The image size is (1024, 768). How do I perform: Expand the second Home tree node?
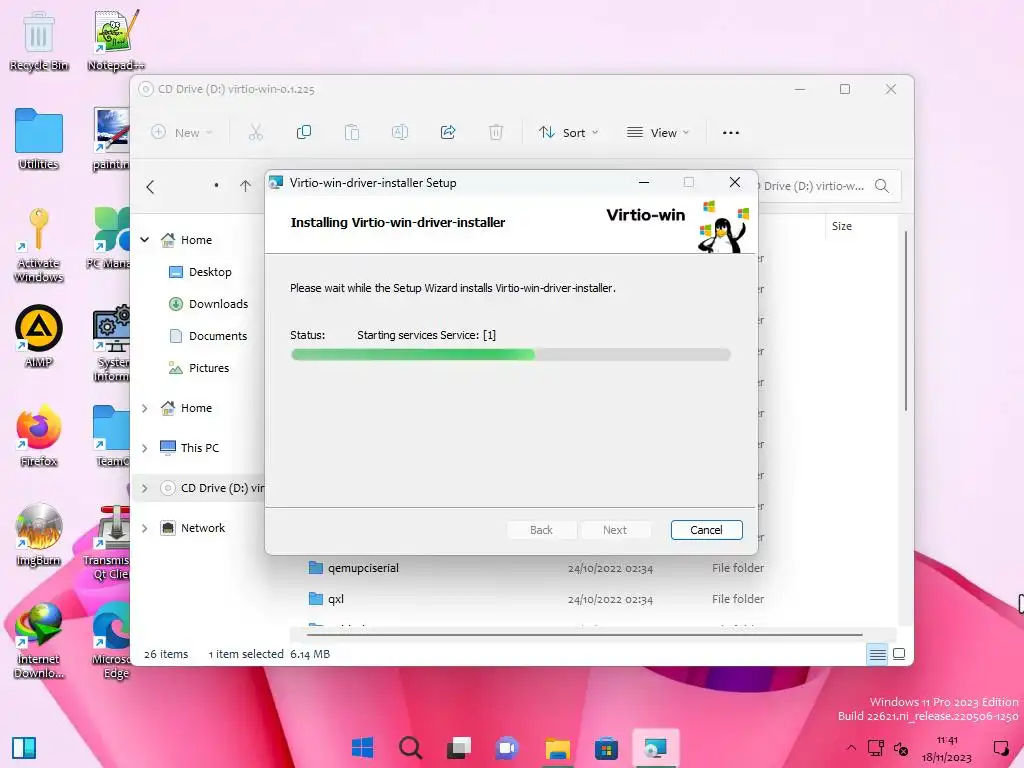tap(144, 408)
